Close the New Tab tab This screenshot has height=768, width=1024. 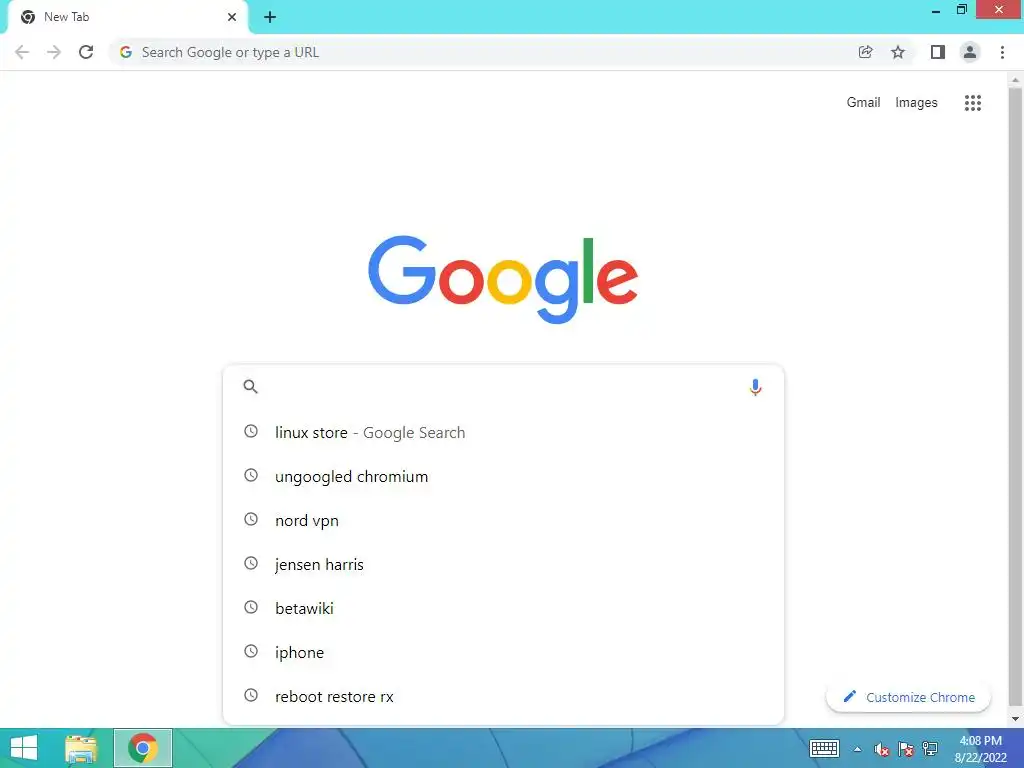(232, 17)
